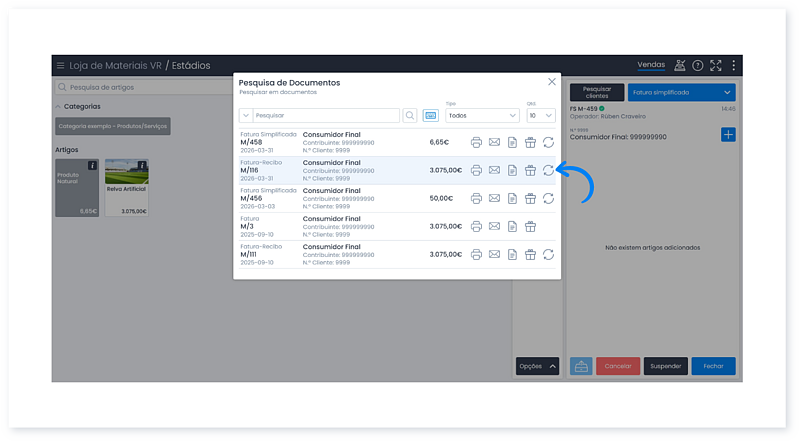Open the quantity dropdown showing 10
The height and width of the screenshot is (442, 800).
540,116
